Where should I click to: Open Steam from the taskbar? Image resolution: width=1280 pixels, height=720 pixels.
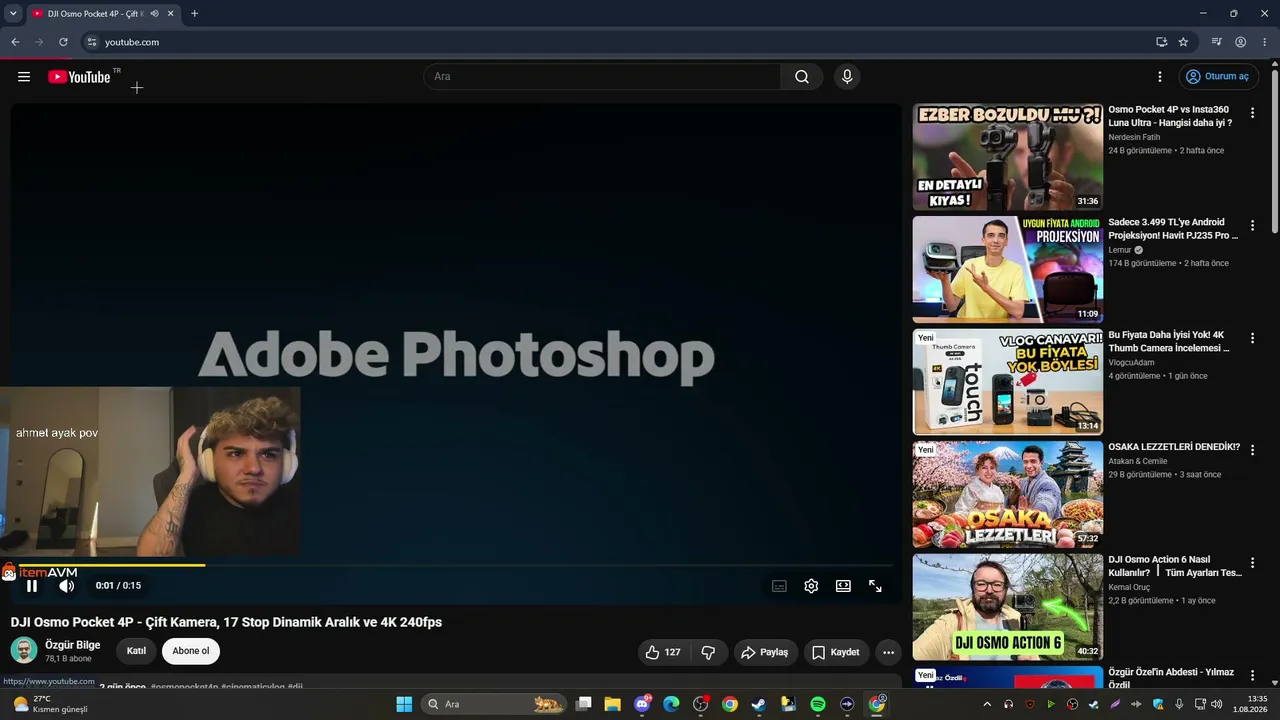coord(759,704)
